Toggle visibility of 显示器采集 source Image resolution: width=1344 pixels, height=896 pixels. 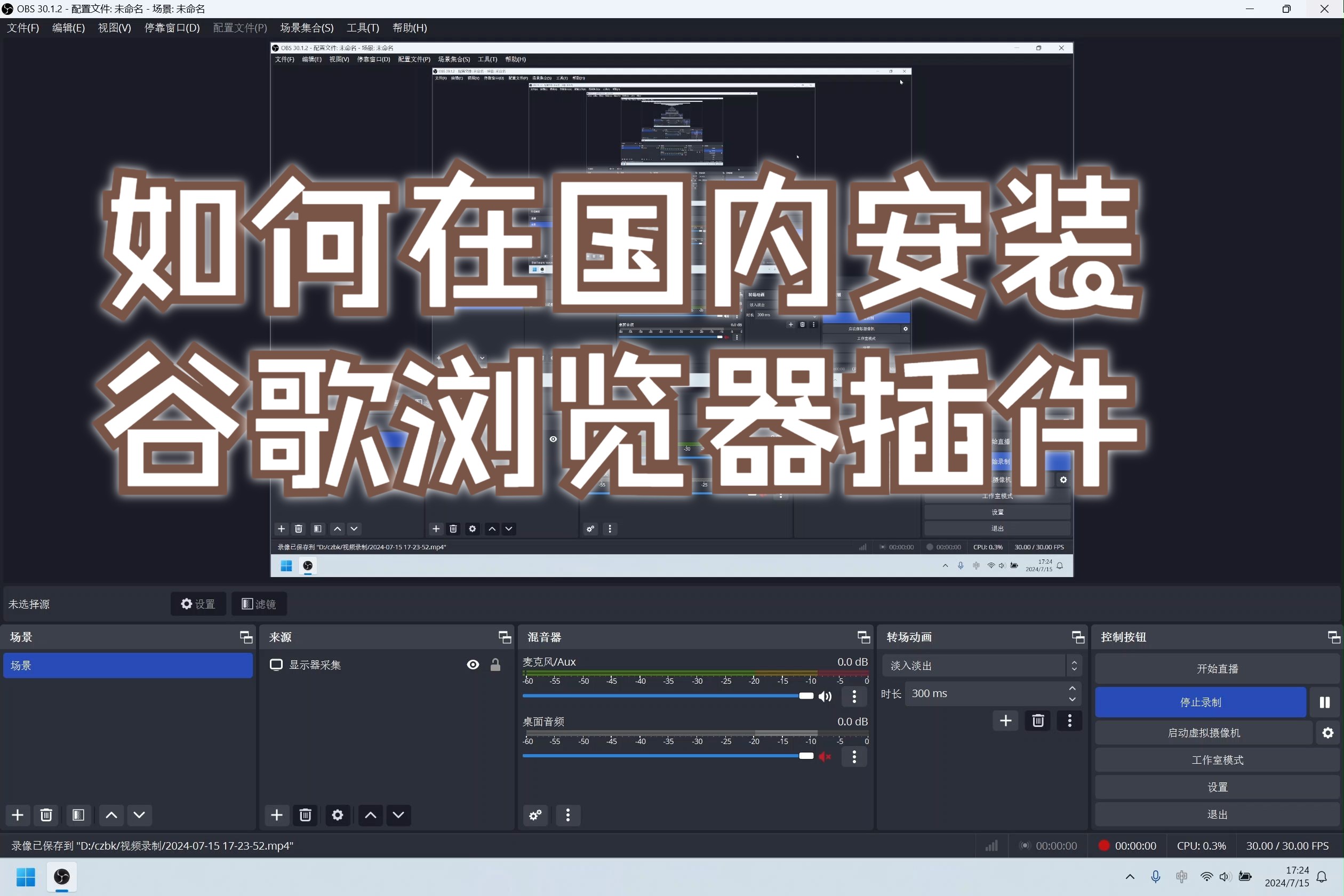coord(473,665)
